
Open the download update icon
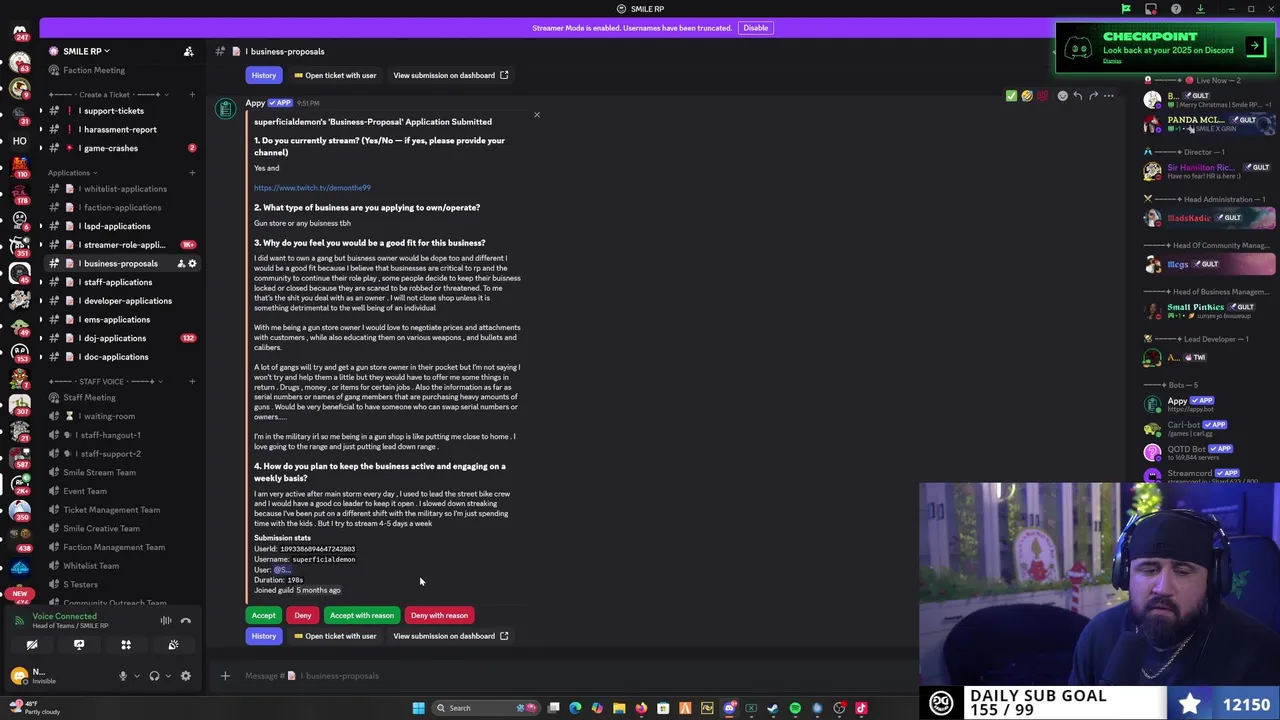1200,9
